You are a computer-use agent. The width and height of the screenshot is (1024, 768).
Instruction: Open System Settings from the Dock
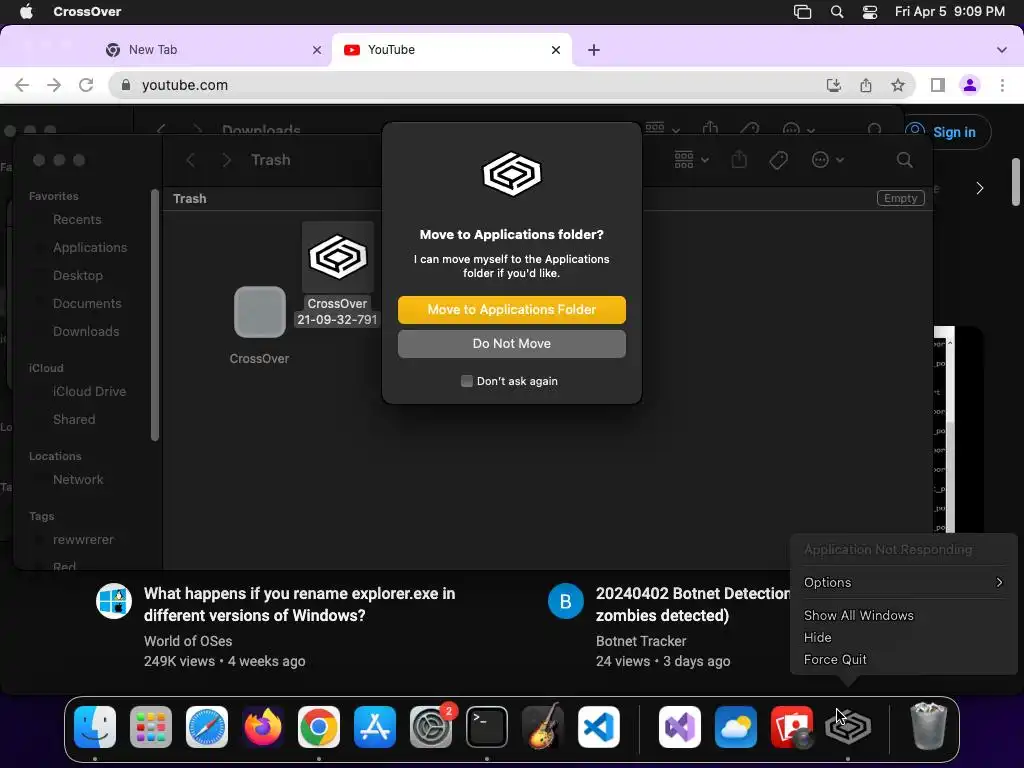pyautogui.click(x=431, y=727)
